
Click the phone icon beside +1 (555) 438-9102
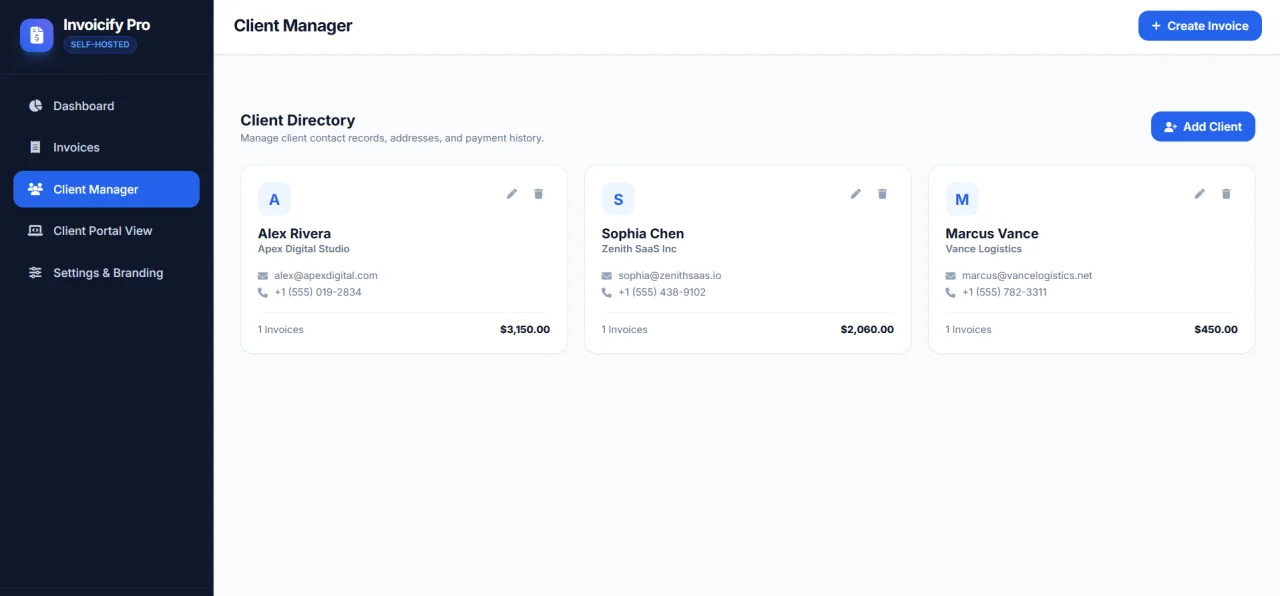point(607,293)
